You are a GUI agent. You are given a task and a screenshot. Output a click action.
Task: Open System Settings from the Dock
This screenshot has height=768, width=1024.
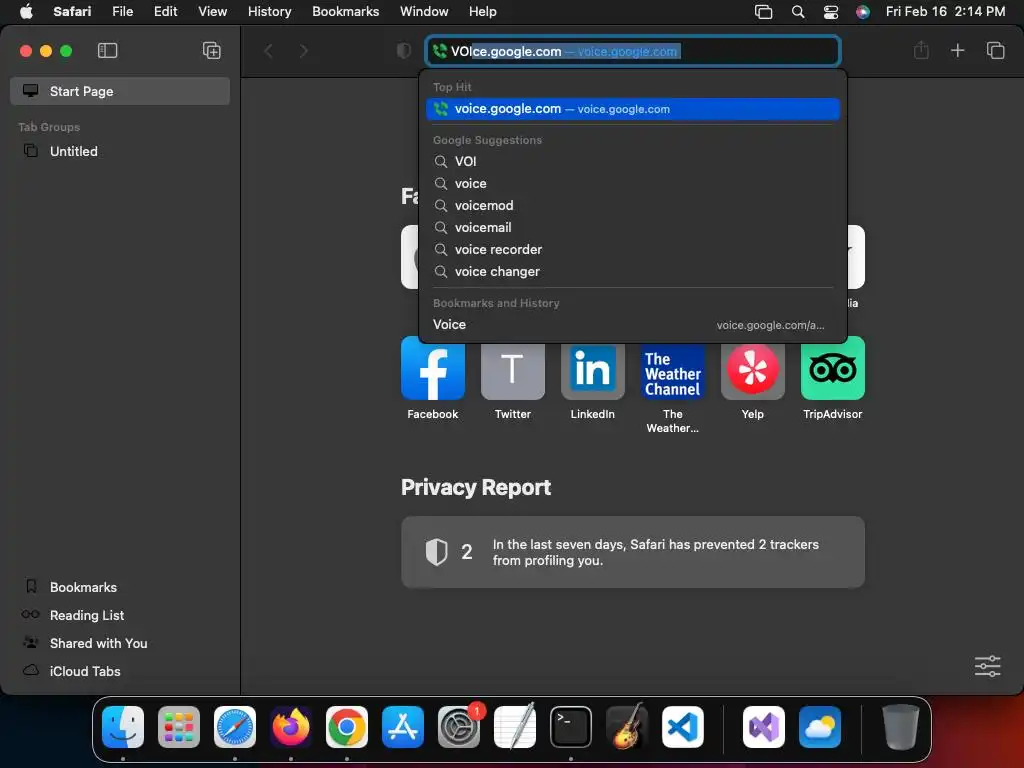pyautogui.click(x=458, y=727)
